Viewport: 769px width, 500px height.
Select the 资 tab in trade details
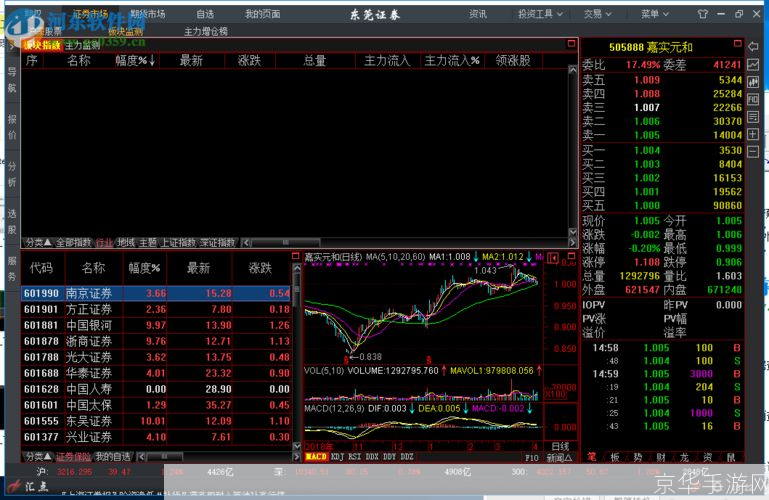[x=708, y=457]
